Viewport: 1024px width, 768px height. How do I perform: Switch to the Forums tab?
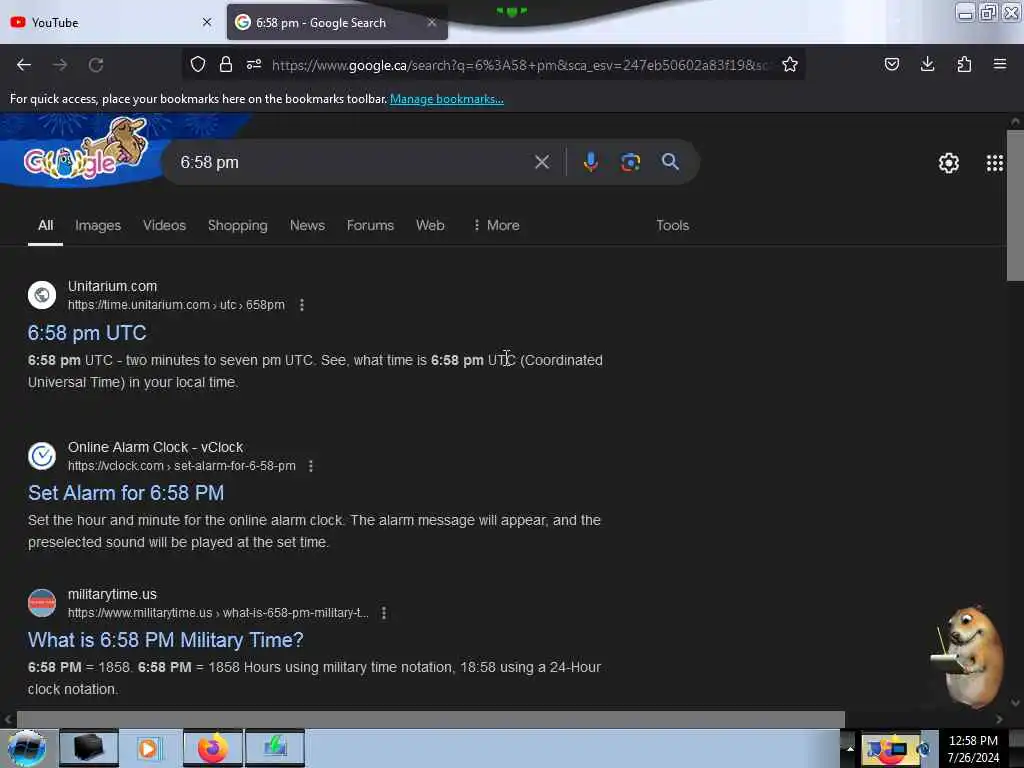pyautogui.click(x=370, y=225)
